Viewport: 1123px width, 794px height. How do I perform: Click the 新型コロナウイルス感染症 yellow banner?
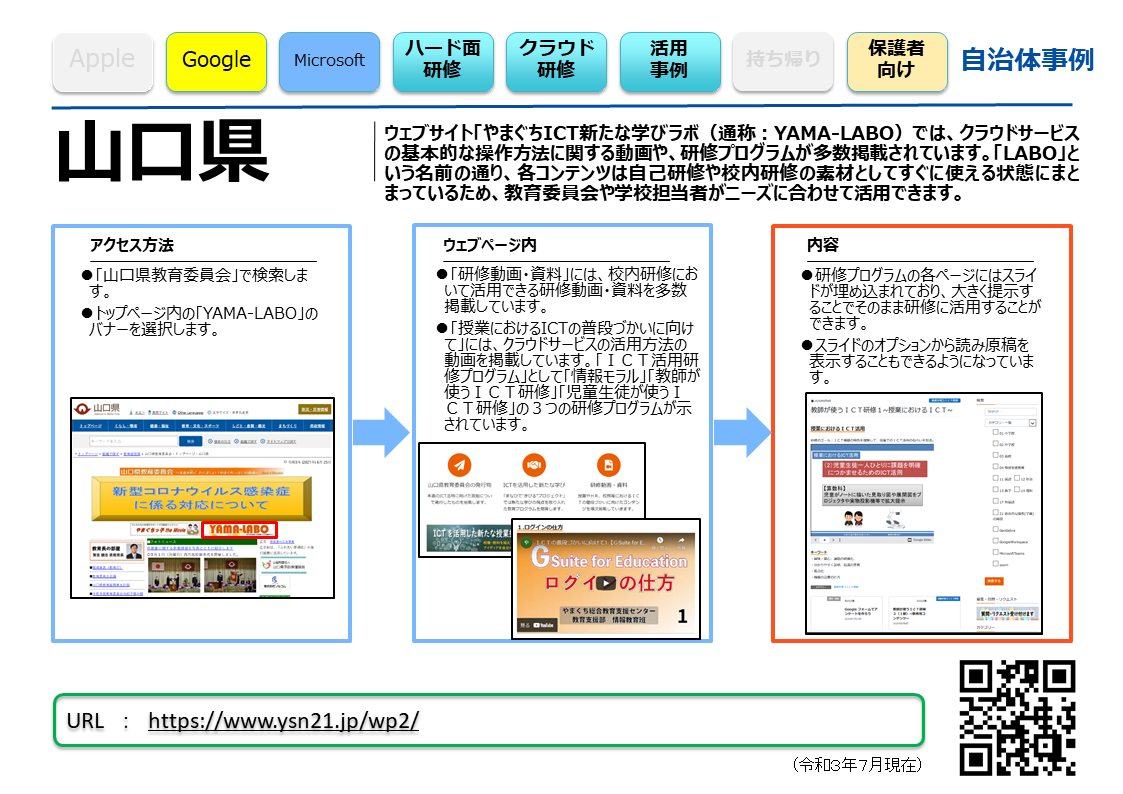pos(201,498)
